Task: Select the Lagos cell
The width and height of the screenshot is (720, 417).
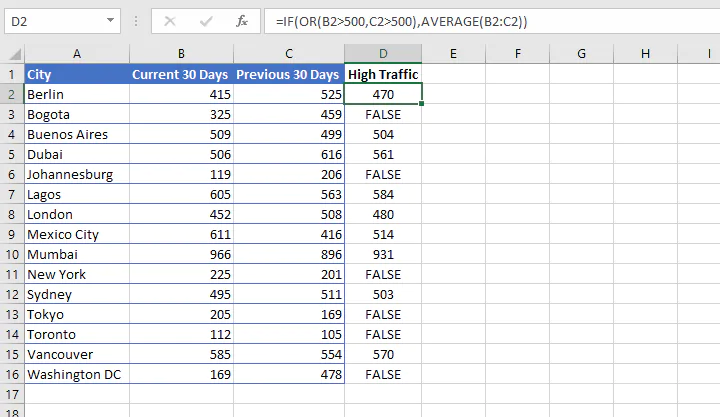Action: click(77, 194)
